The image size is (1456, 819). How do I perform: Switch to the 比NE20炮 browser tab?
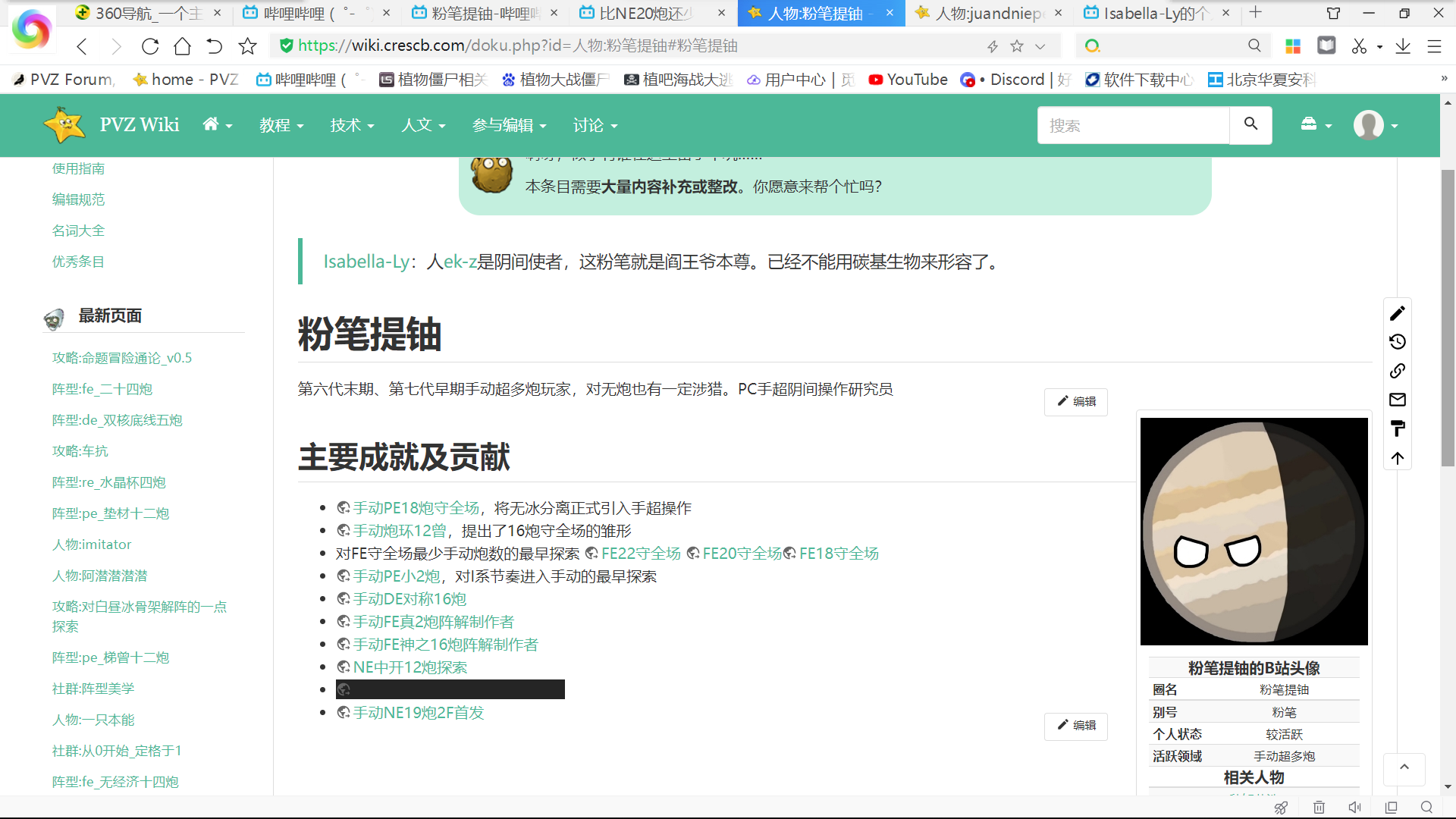coord(645,13)
